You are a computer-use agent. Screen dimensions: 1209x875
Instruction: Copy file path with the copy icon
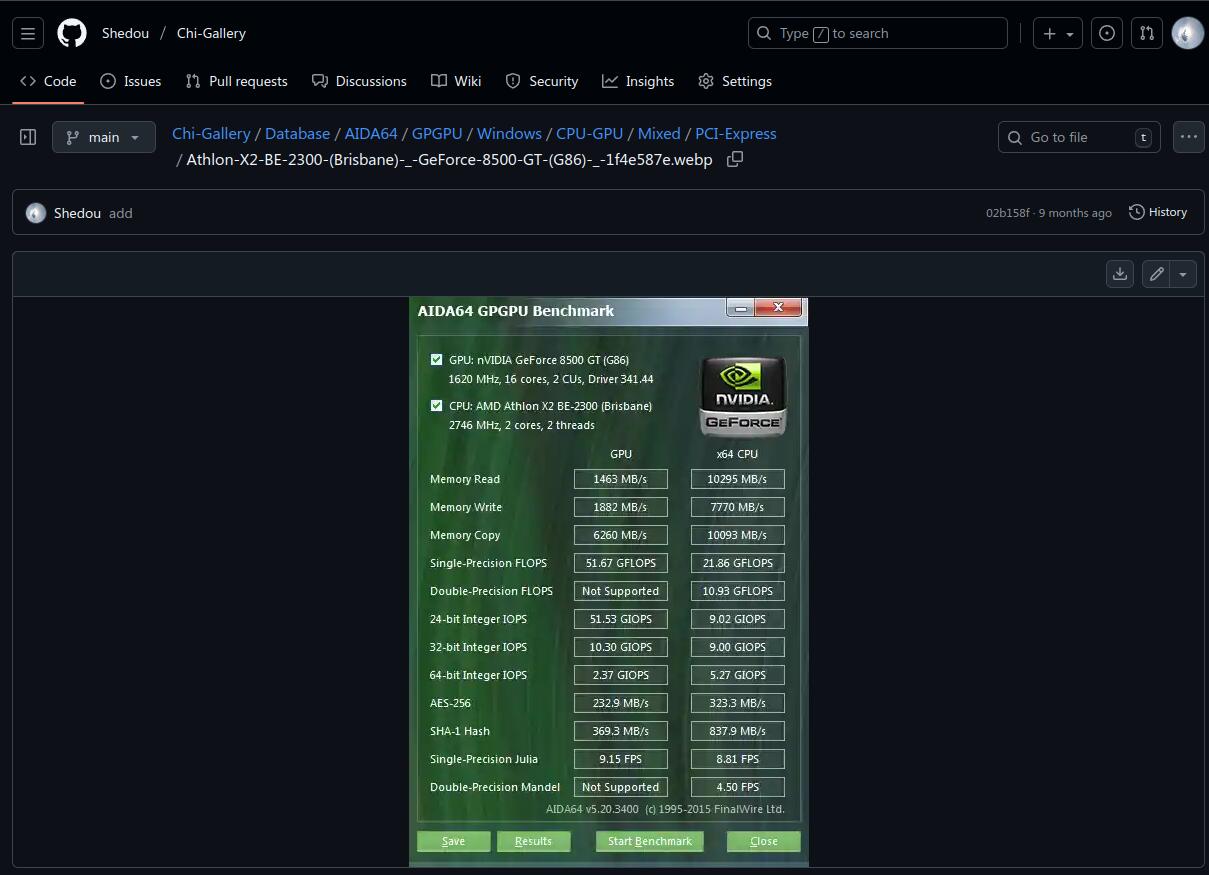[735, 159]
